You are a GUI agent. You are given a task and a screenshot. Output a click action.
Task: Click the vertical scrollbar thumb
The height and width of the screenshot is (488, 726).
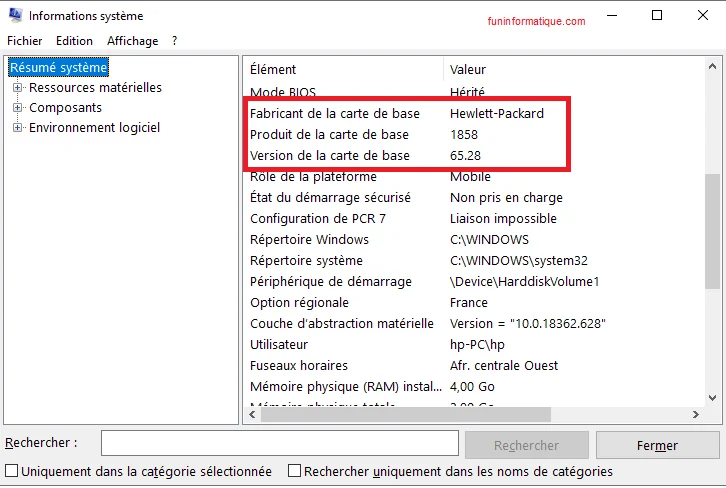coord(713,231)
